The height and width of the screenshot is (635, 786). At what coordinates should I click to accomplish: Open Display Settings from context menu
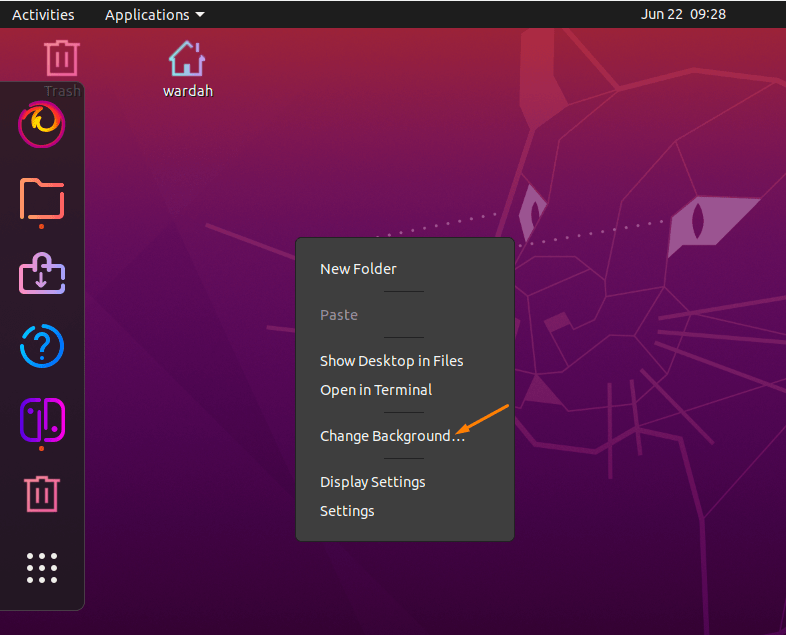point(372,482)
